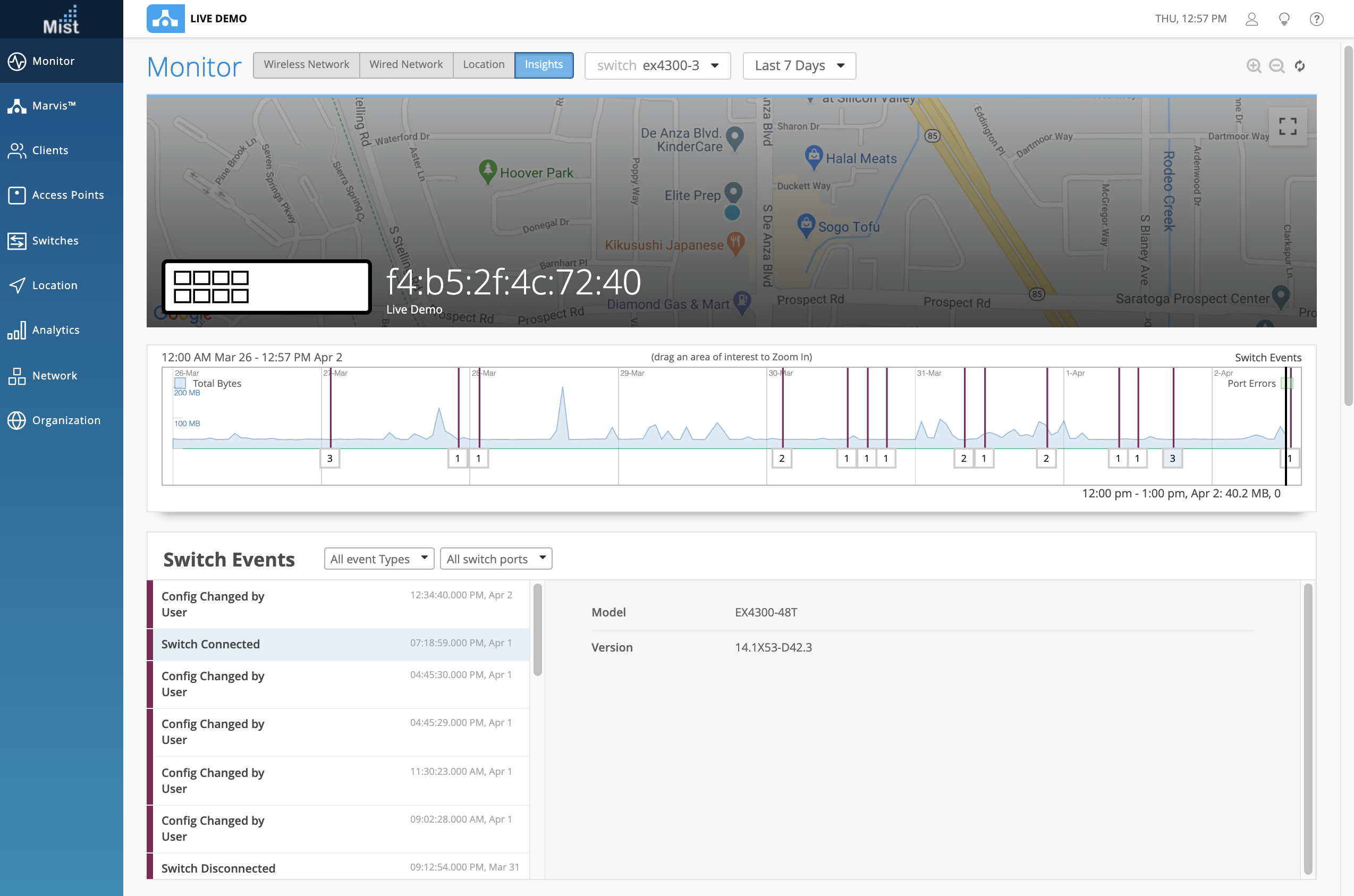Toggle the Port Errors checkbox
Image resolution: width=1354 pixels, height=896 pixels.
[x=1286, y=383]
